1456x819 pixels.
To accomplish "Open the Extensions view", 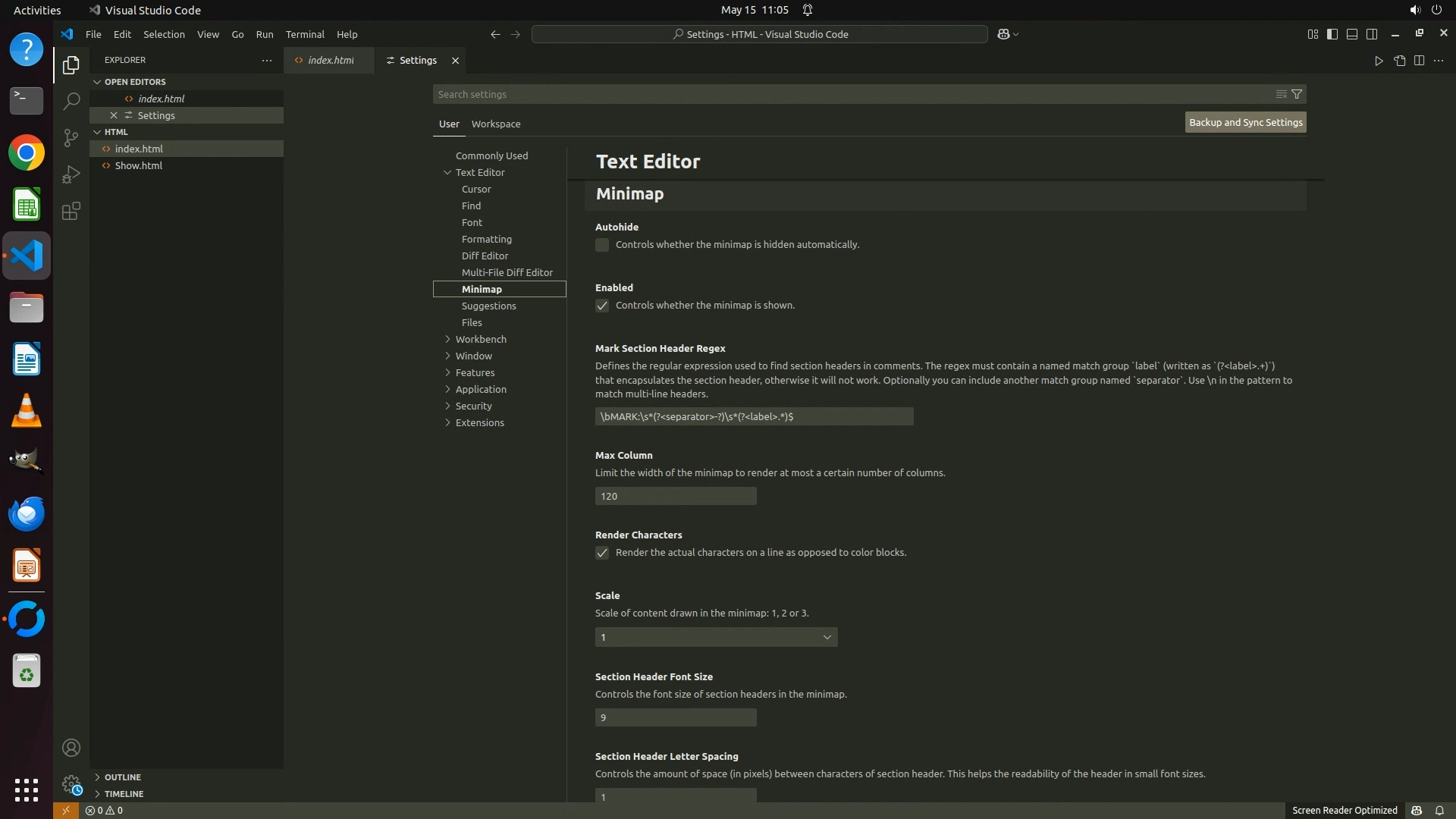I will [71, 211].
